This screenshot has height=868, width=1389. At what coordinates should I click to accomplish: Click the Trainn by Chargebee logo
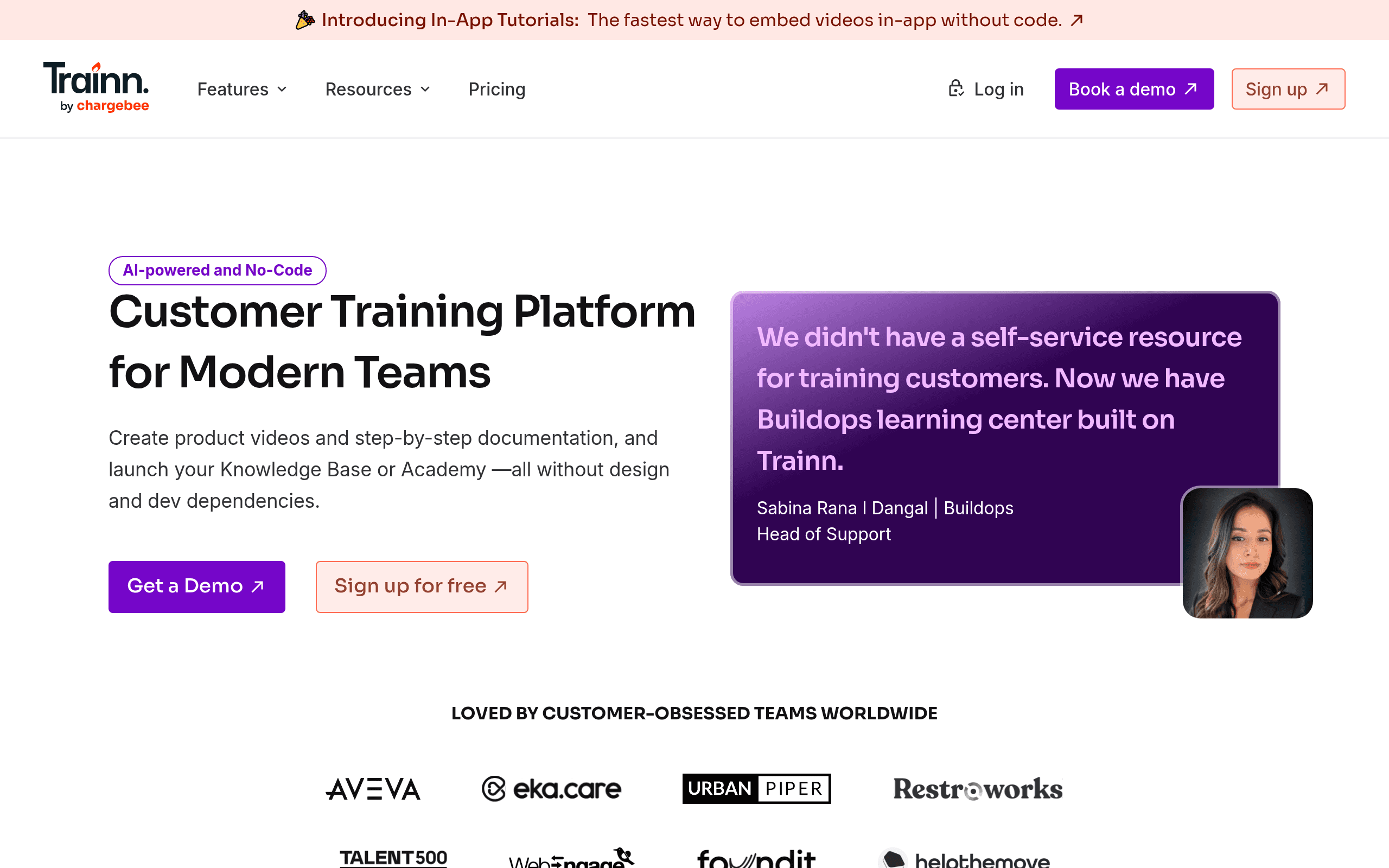[x=96, y=87]
